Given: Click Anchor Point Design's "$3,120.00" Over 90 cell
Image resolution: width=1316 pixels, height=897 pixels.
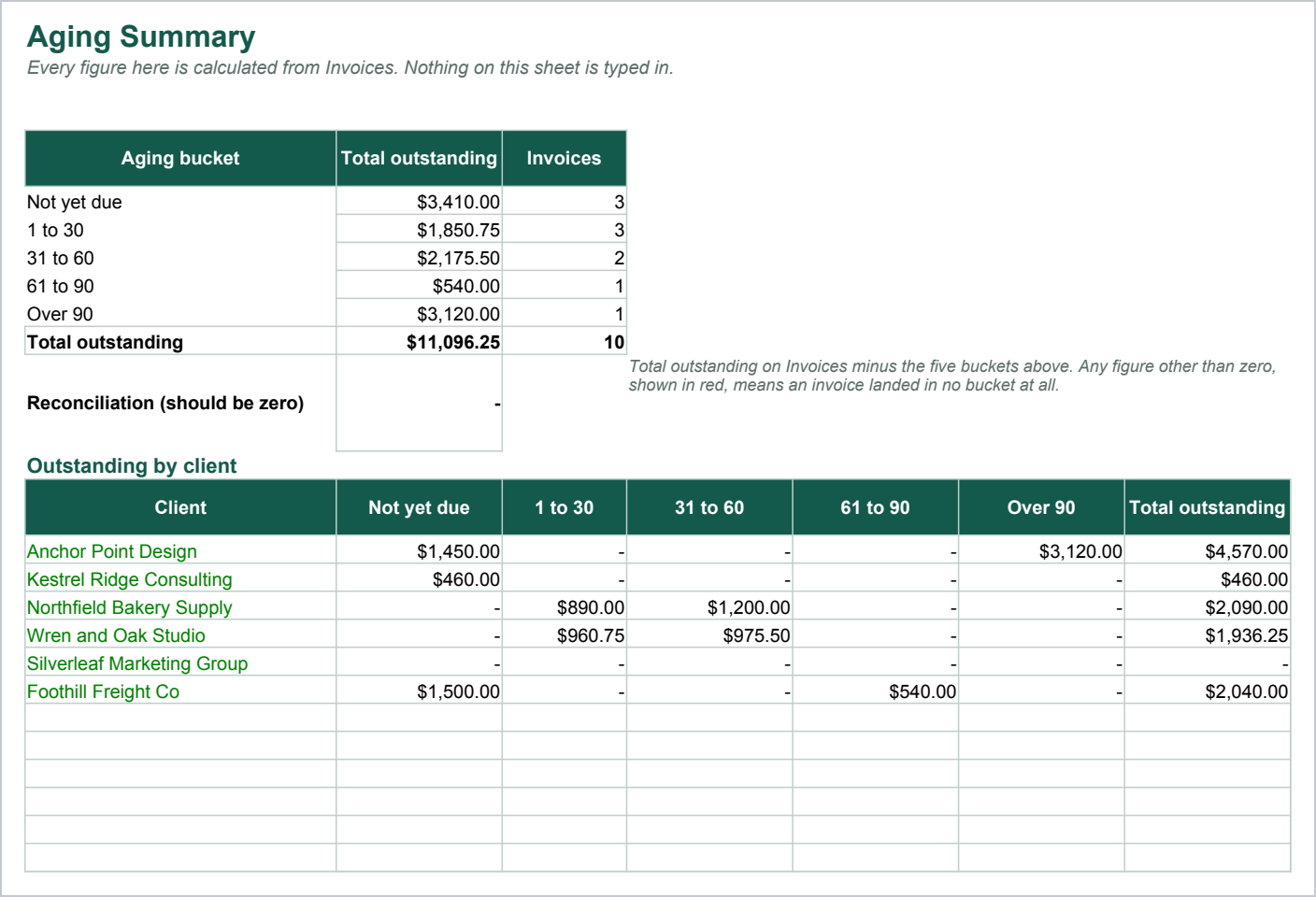Looking at the screenshot, I should pos(1041,551).
